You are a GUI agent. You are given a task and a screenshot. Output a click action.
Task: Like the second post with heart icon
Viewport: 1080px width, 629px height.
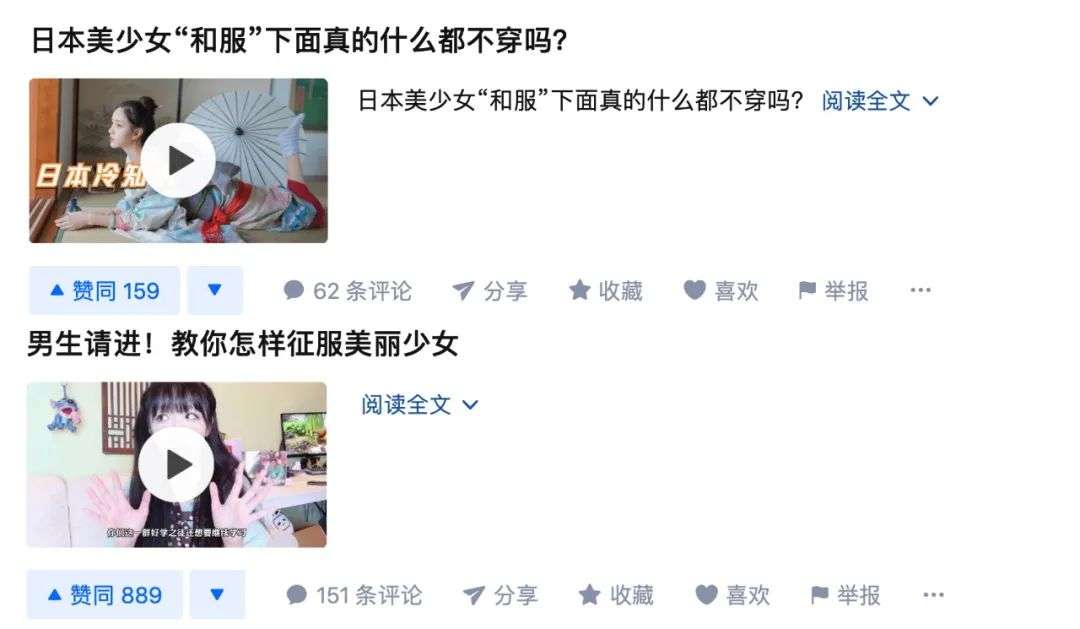coord(732,595)
